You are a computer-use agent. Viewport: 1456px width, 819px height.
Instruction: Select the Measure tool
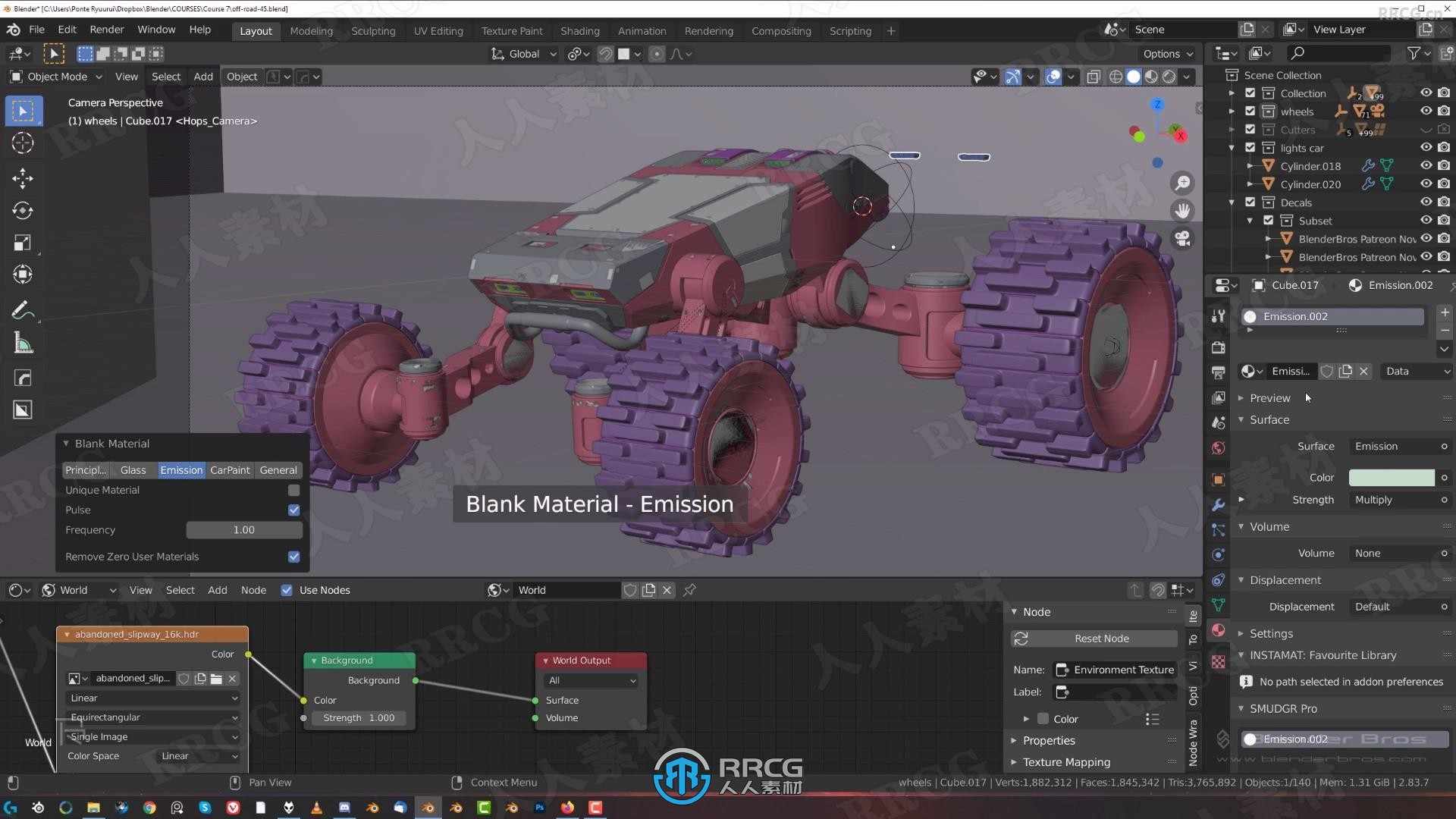(23, 344)
